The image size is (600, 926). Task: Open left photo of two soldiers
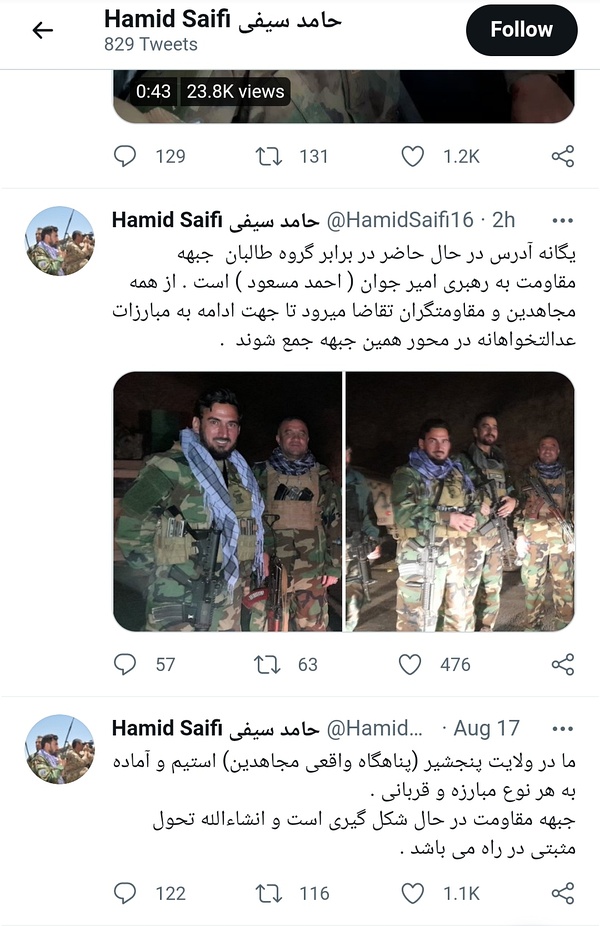click(227, 501)
